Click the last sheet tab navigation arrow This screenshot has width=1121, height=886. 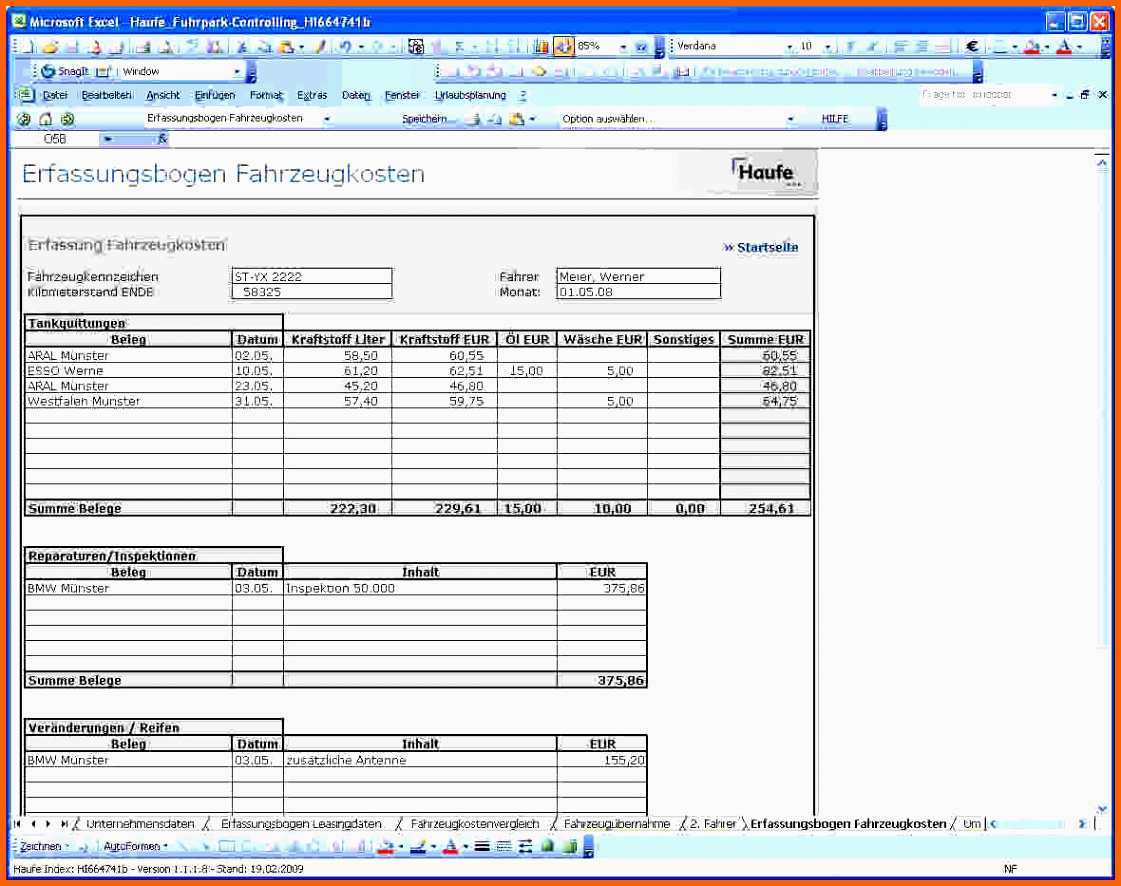(64, 824)
